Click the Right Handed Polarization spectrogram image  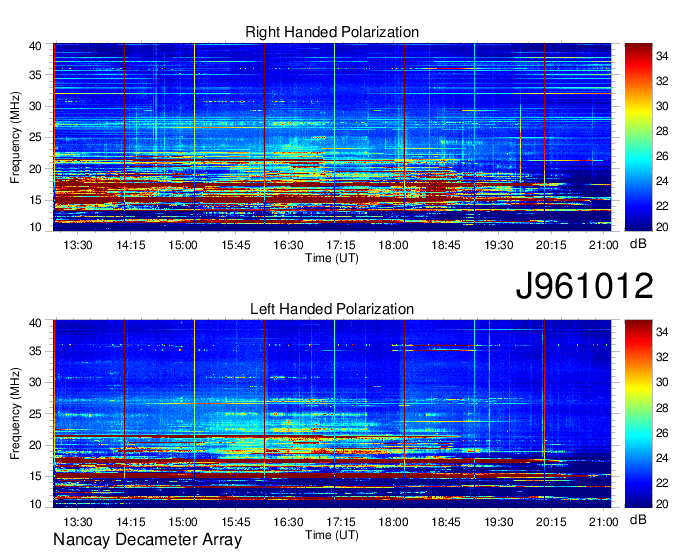332,137
